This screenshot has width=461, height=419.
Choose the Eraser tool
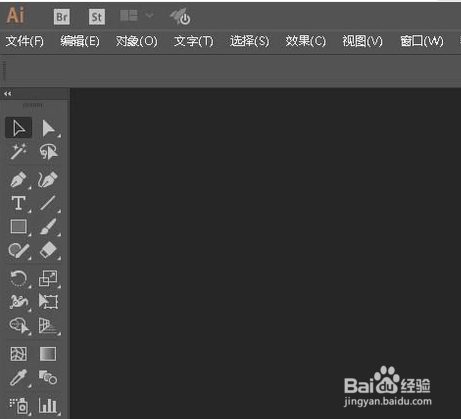click(49, 251)
